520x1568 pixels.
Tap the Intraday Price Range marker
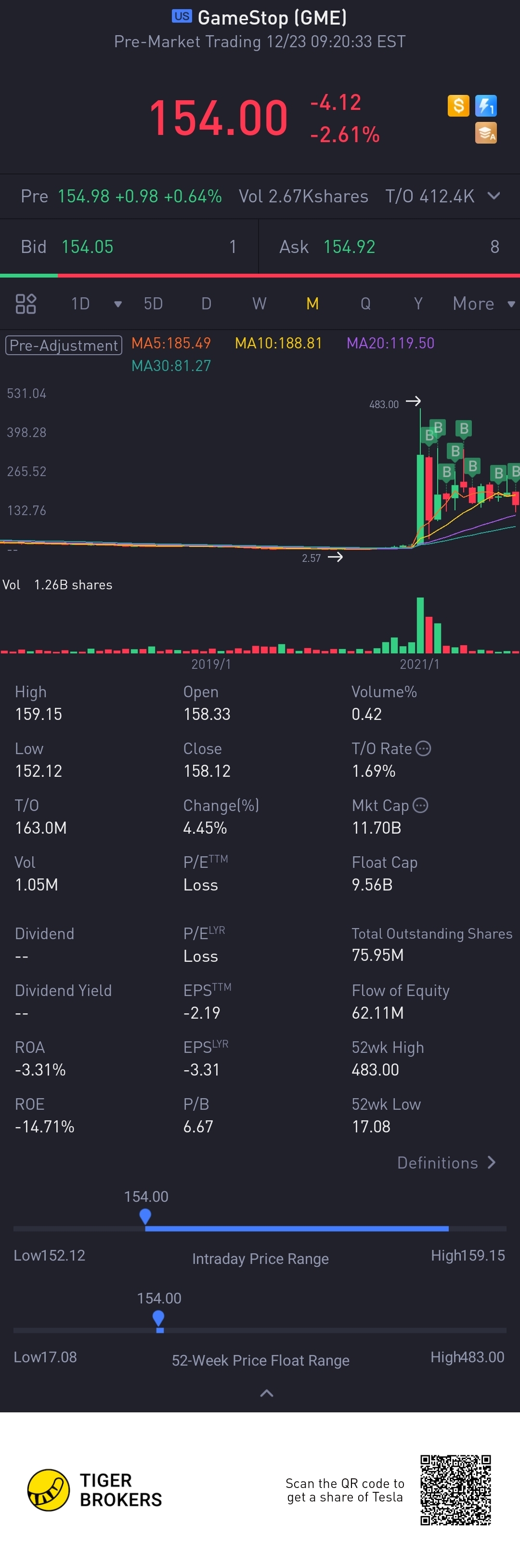(145, 1217)
